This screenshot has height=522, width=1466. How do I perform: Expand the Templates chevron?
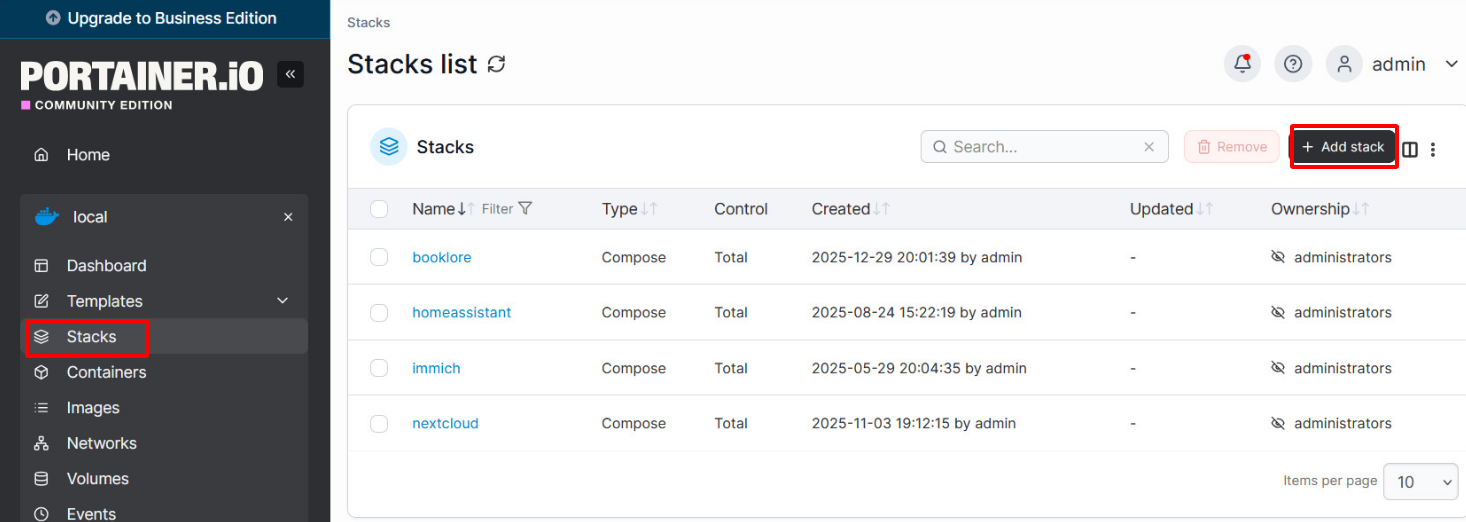point(283,301)
